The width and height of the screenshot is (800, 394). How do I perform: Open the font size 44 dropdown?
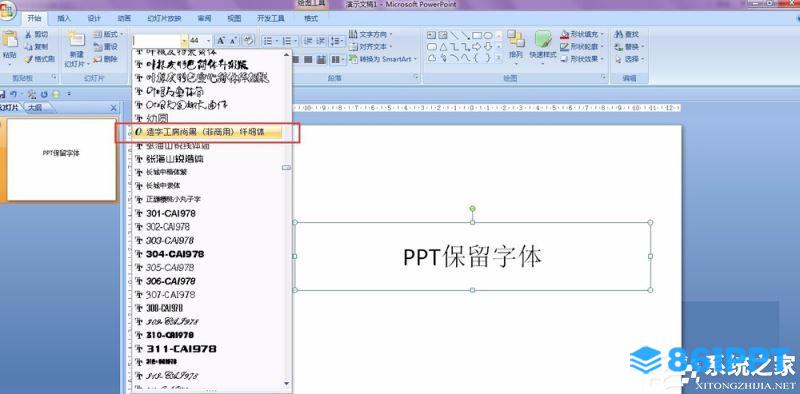(x=208, y=40)
